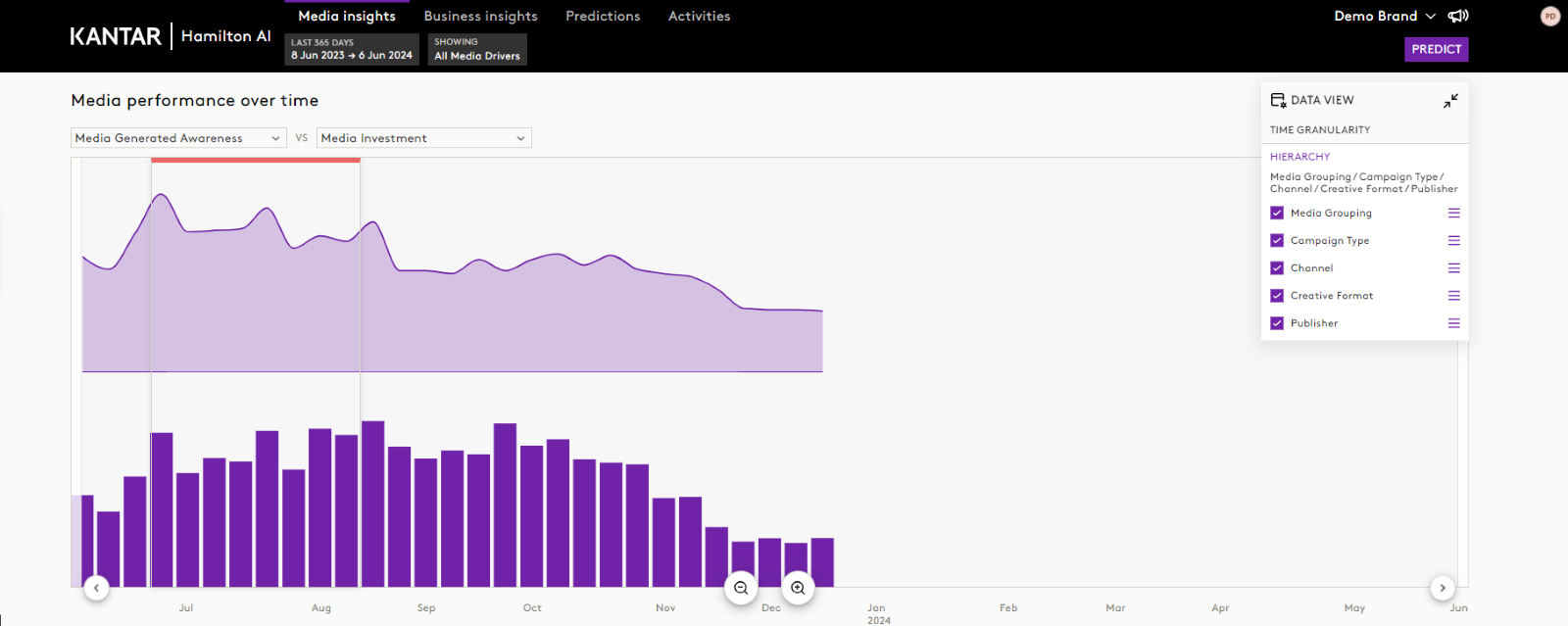Zoom out the timeline chart
Viewport: 1568px width, 626px height.
(x=741, y=588)
